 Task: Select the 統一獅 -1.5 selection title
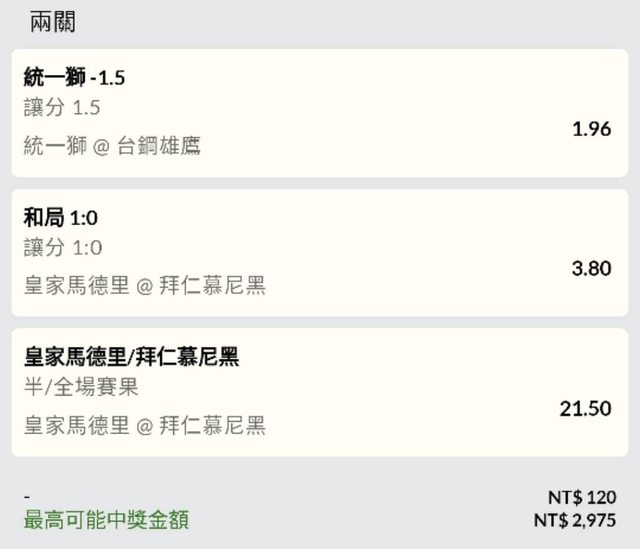tap(74, 78)
